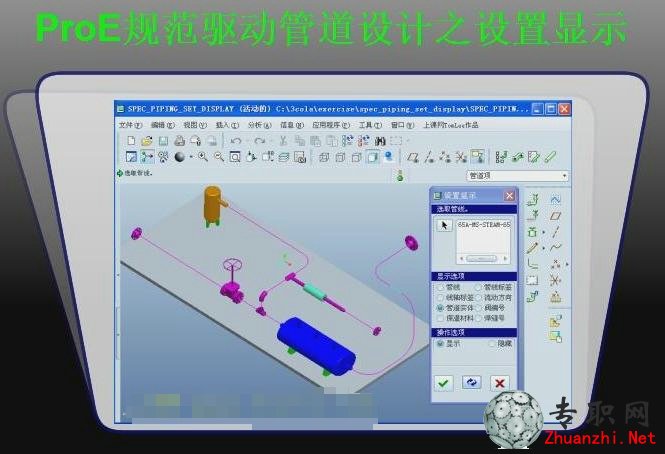This screenshot has height=454, width=665.
Task: Click the datum plane icon in right toolbar
Action: point(556,216)
